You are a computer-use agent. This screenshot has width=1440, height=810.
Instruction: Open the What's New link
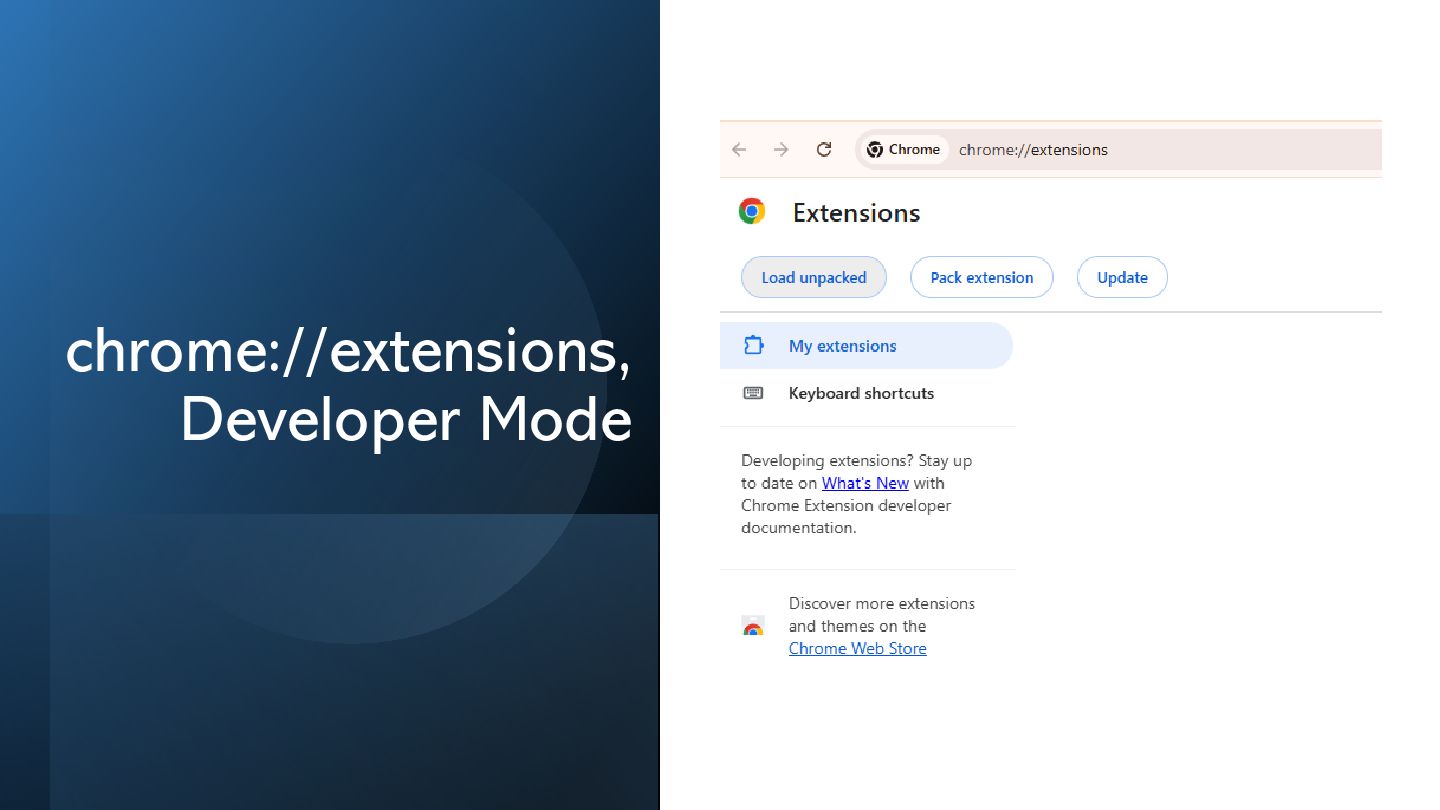(x=865, y=483)
